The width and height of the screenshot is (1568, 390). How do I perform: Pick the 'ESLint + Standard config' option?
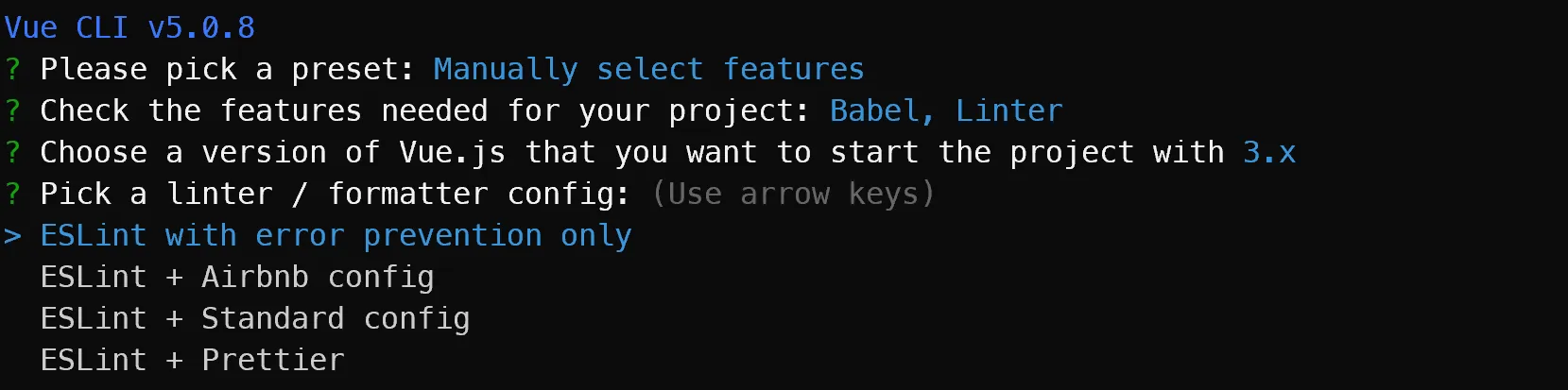pos(255,318)
